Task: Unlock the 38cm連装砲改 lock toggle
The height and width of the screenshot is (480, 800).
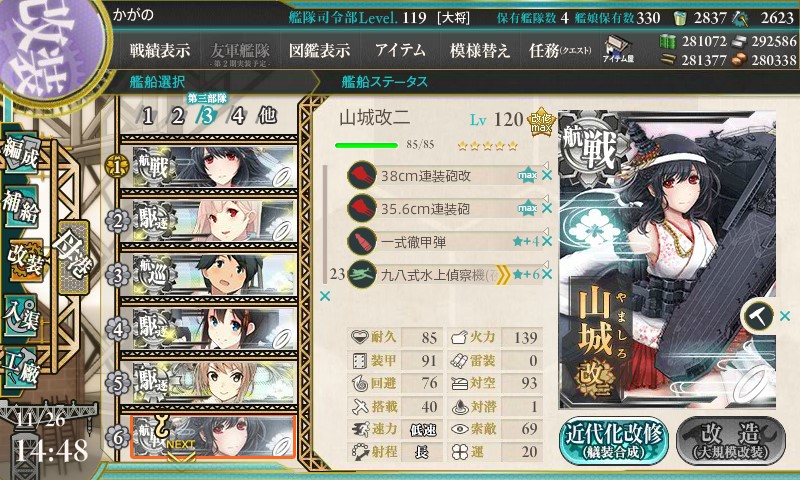Action: pyautogui.click(x=545, y=165)
